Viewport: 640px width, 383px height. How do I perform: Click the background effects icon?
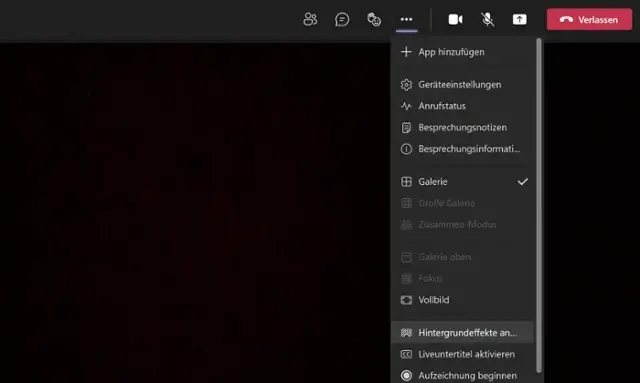pyautogui.click(x=406, y=333)
